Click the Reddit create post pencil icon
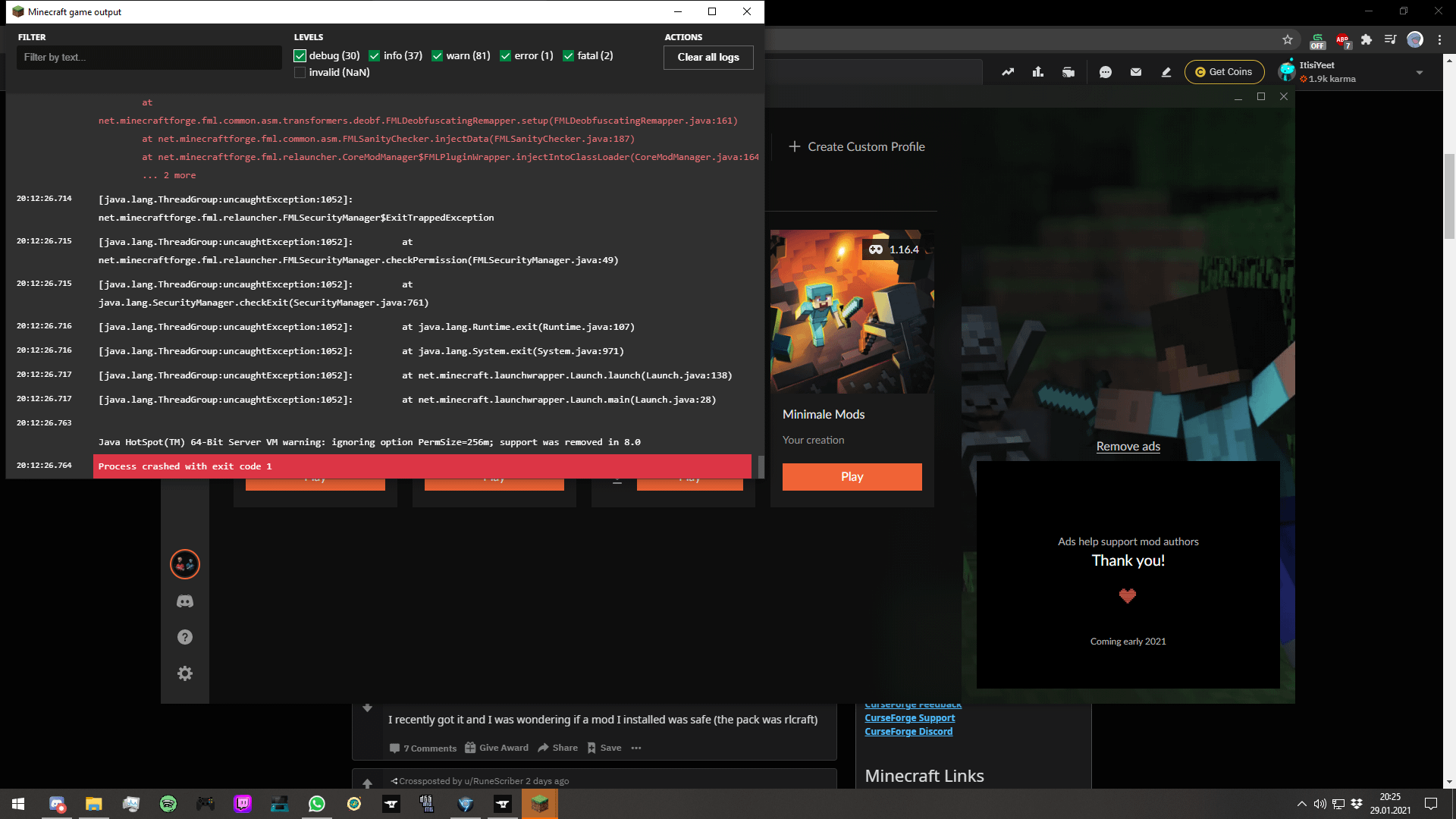 1166,72
